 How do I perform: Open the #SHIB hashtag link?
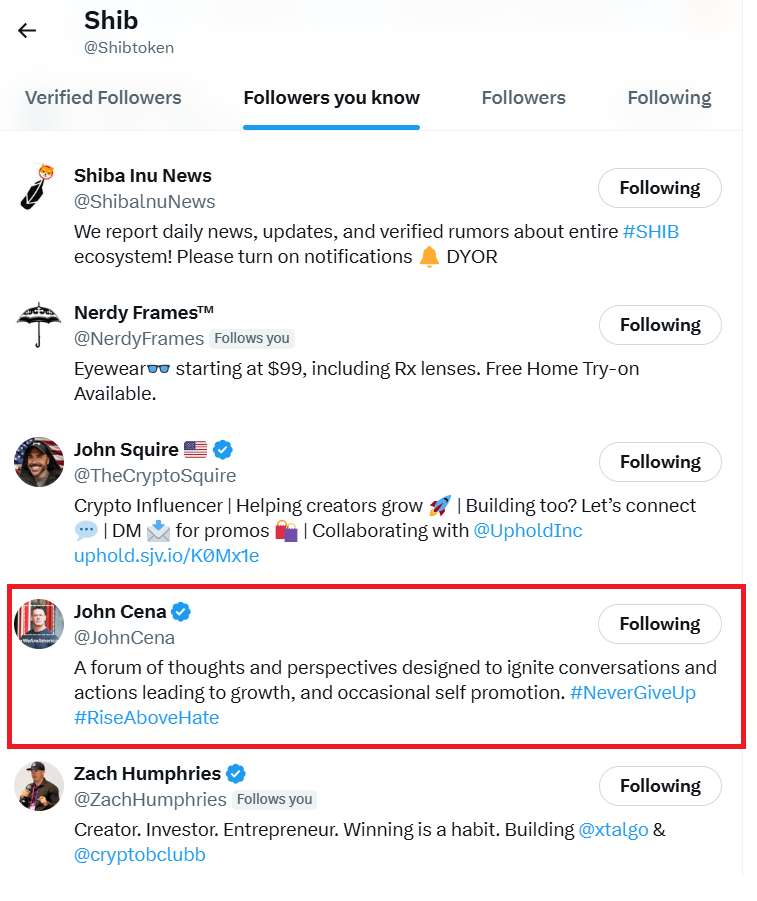click(x=651, y=231)
